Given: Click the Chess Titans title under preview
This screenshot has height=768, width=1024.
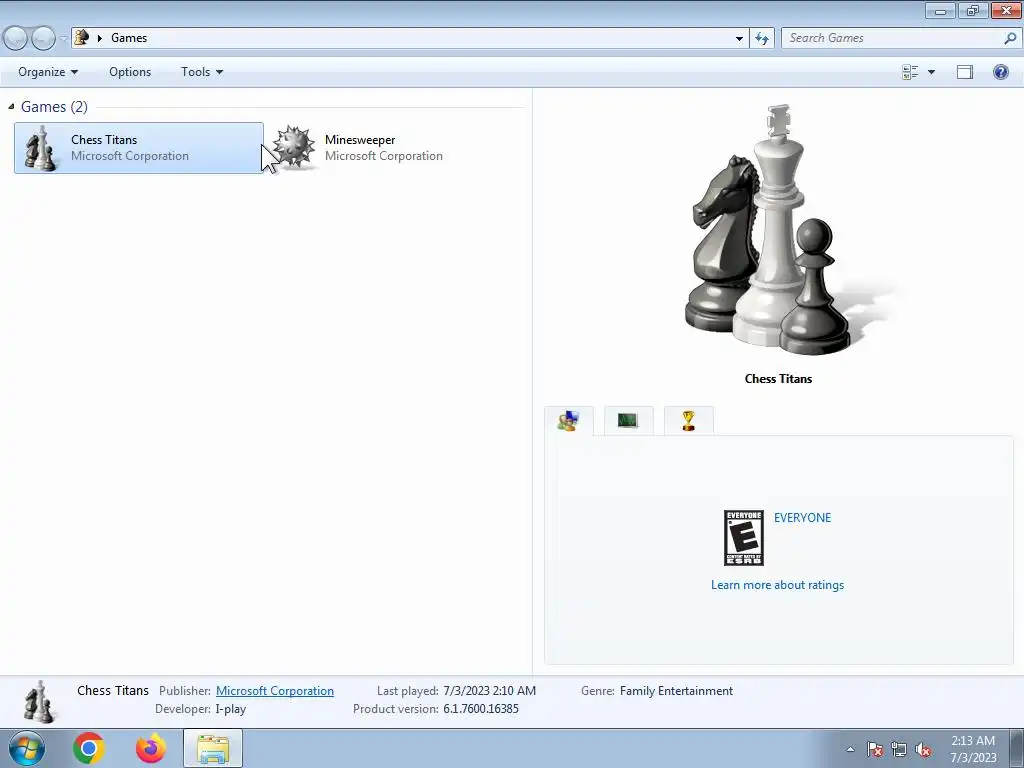Looking at the screenshot, I should [x=778, y=379].
